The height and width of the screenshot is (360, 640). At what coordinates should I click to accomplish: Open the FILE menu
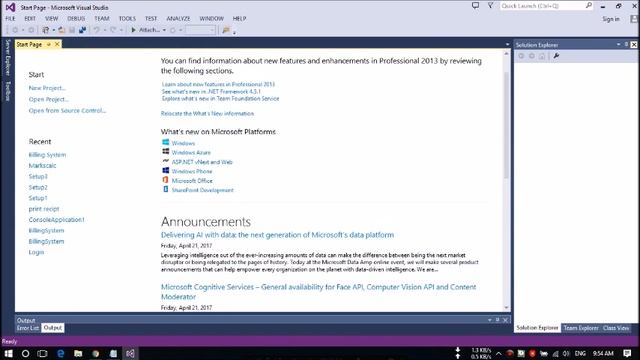10,18
